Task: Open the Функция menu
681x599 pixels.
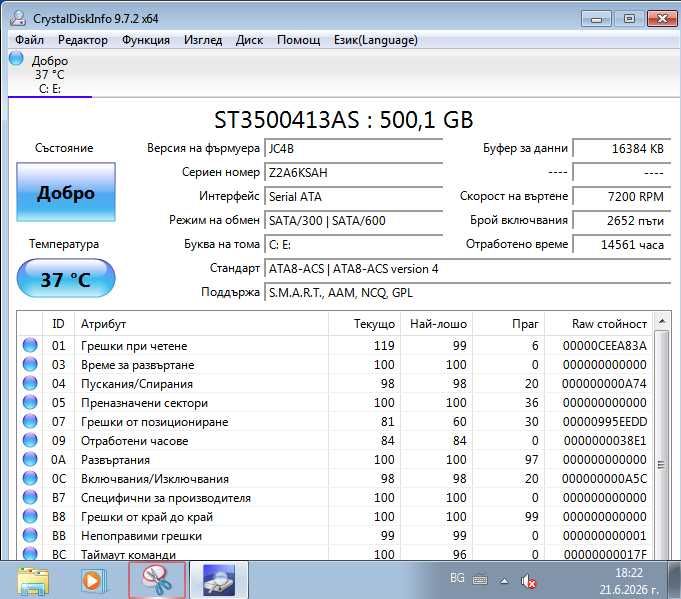Action: pos(145,40)
